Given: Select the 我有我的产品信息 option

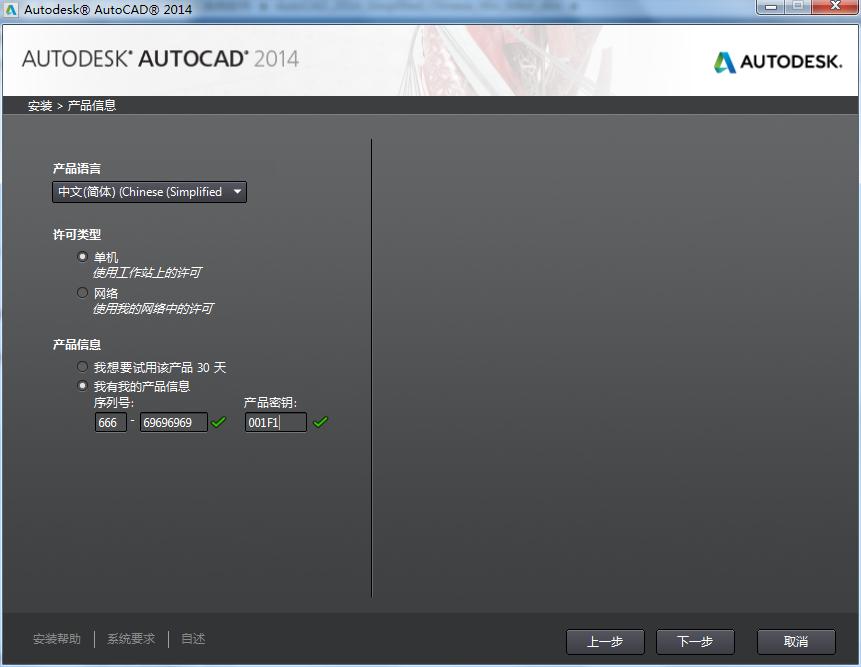Looking at the screenshot, I should click(x=82, y=386).
